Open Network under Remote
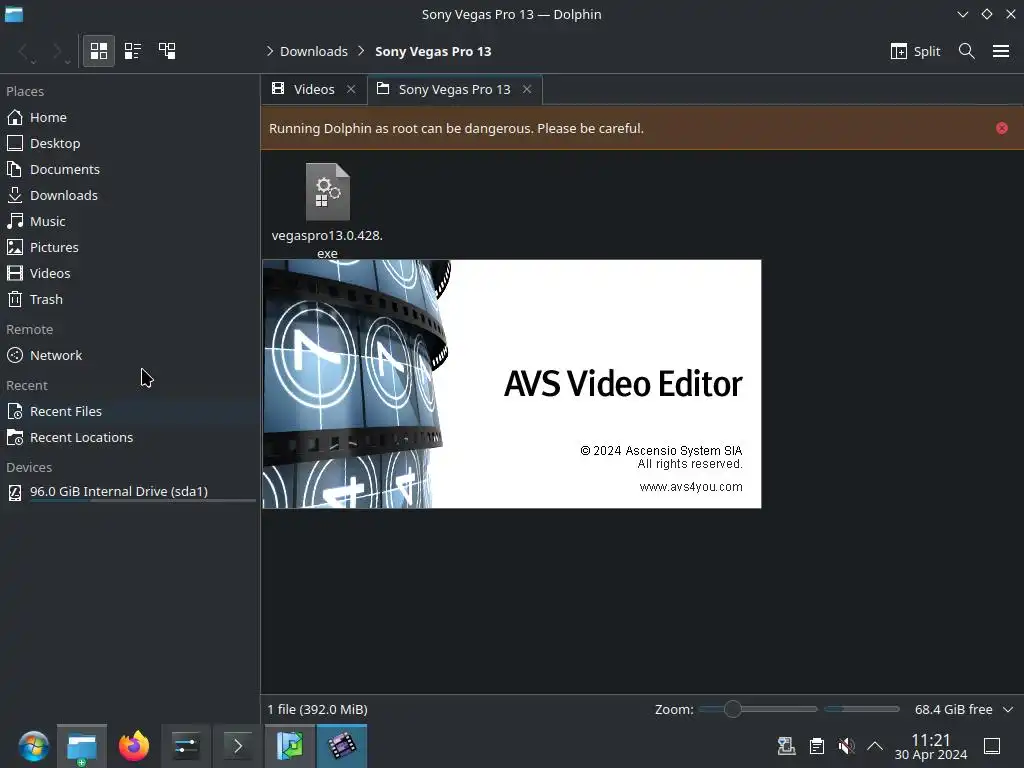Viewport: 1024px width, 768px height. pyautogui.click(x=130, y=355)
